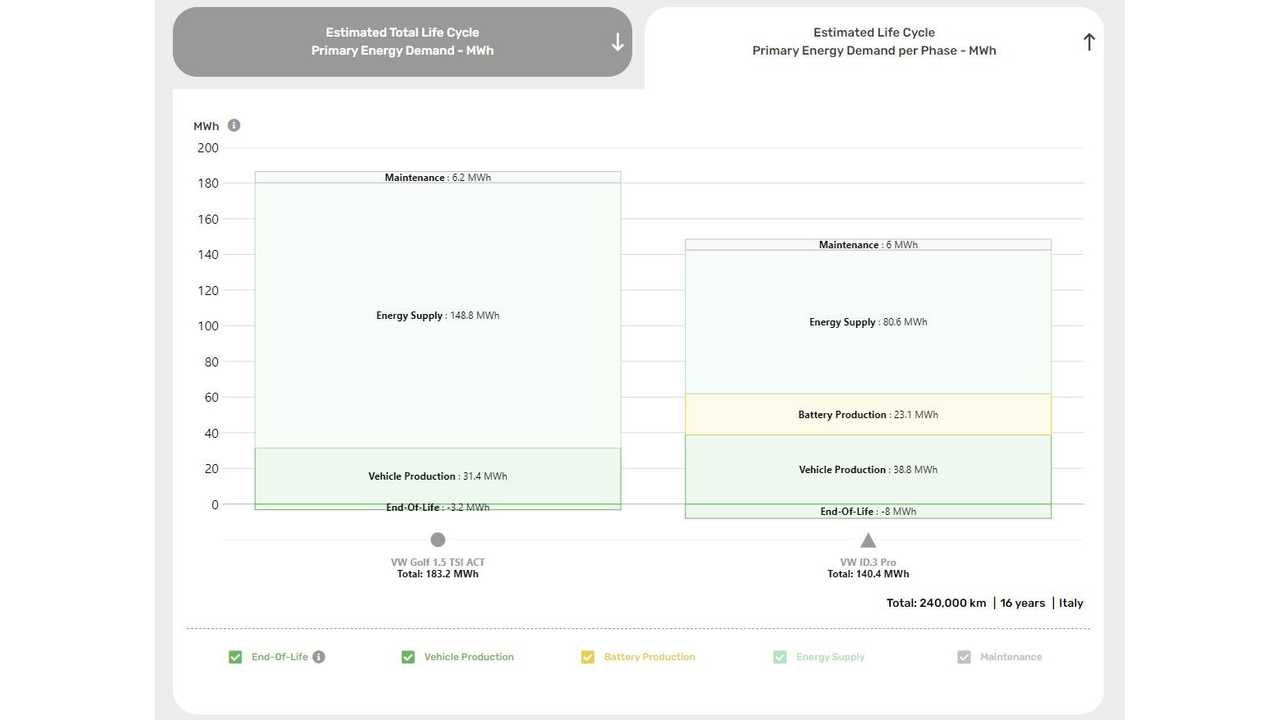Click Golf Vehicle Production 31.4 MWh segment
The width and height of the screenshot is (1280, 720).
click(x=438, y=476)
